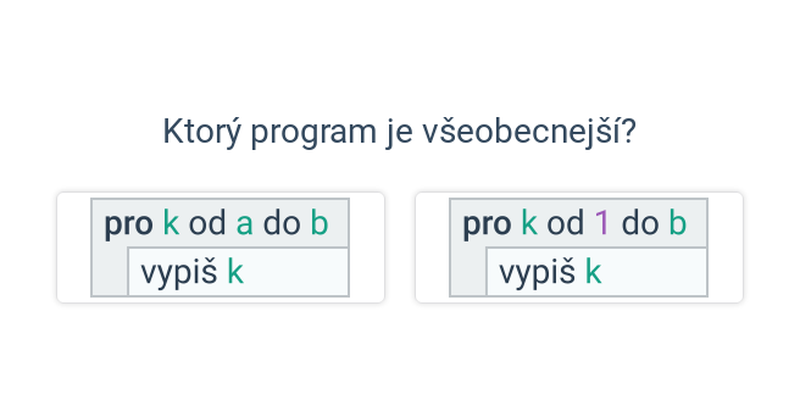Click the question text 'Ktorý program je všeobecnejší?'
800x400 pixels.
[399, 132]
